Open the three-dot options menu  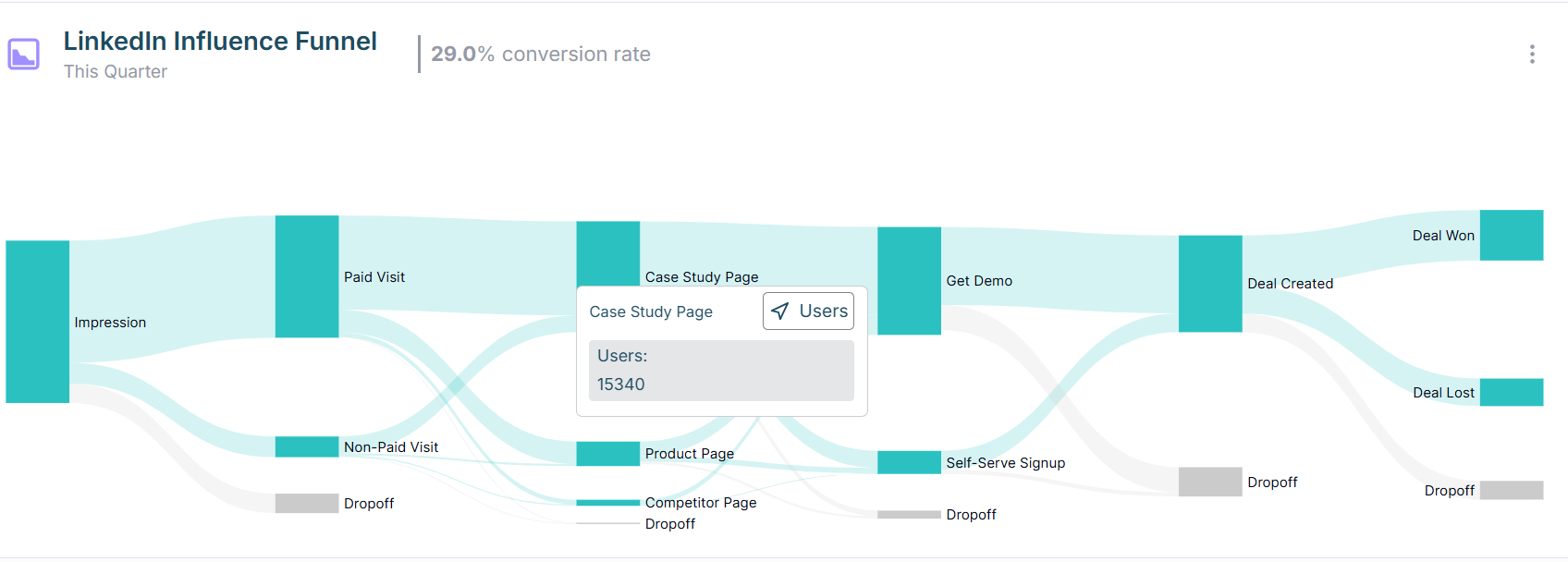click(x=1532, y=55)
